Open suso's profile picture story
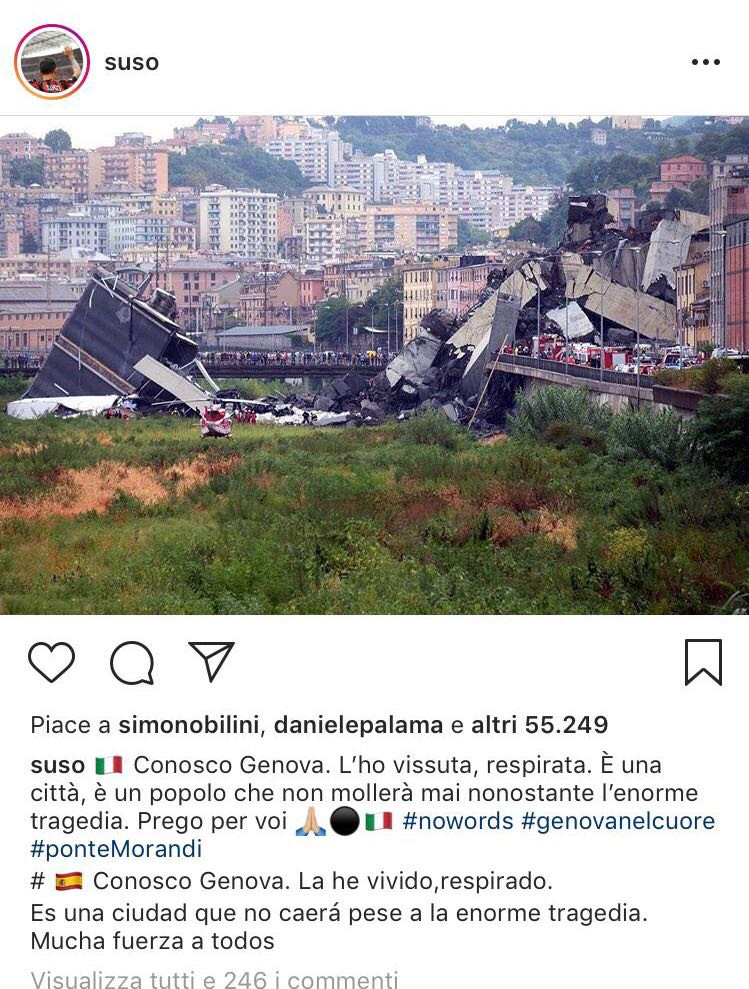 (x=52, y=62)
